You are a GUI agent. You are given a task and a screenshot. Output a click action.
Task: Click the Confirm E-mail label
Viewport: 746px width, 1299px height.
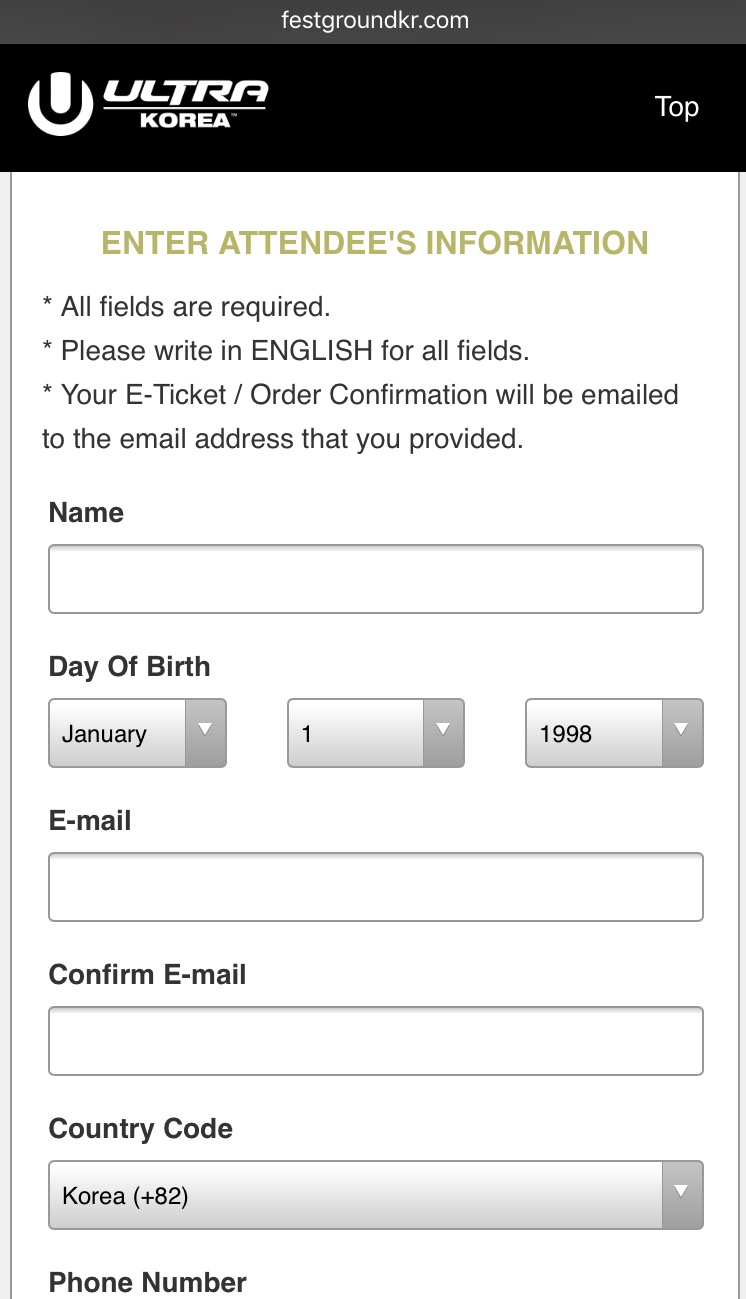tap(148, 975)
